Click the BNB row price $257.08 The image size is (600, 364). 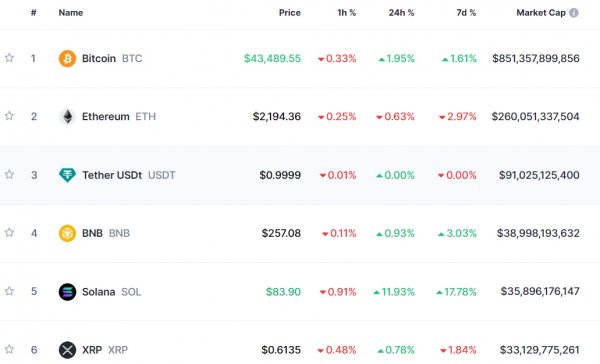(281, 233)
